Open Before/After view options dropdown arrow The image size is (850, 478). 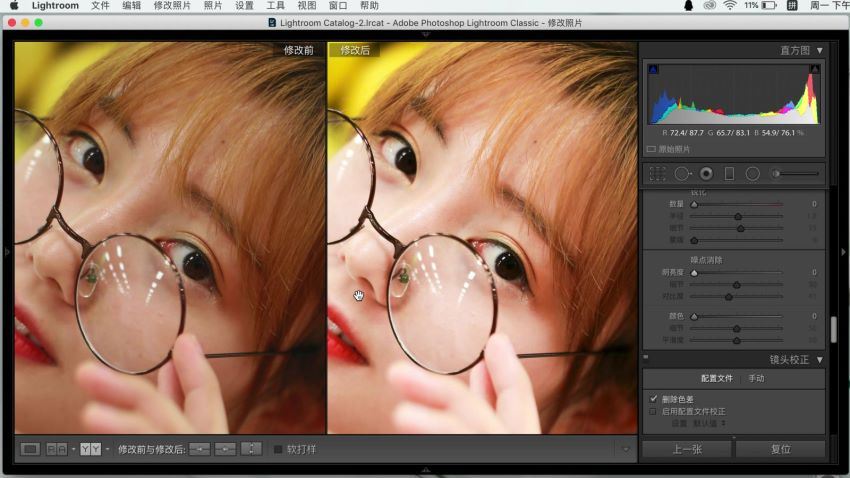coord(107,449)
